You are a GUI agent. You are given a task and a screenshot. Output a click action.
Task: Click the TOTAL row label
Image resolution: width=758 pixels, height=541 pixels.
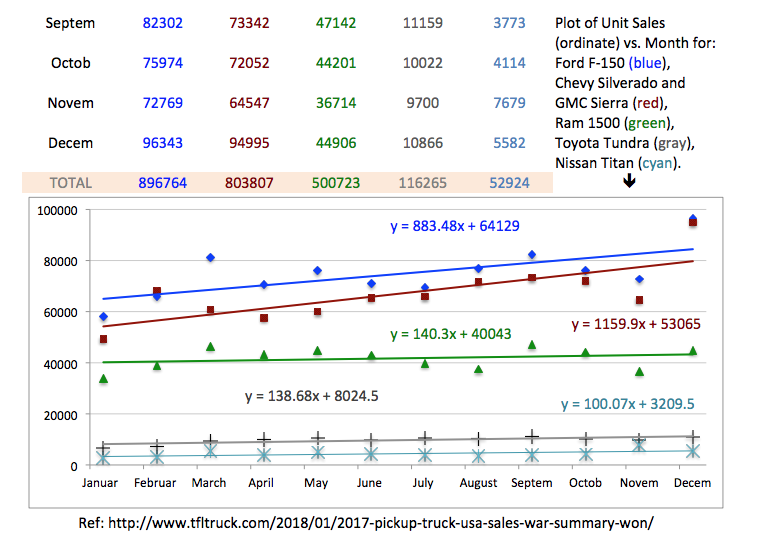tap(71, 183)
